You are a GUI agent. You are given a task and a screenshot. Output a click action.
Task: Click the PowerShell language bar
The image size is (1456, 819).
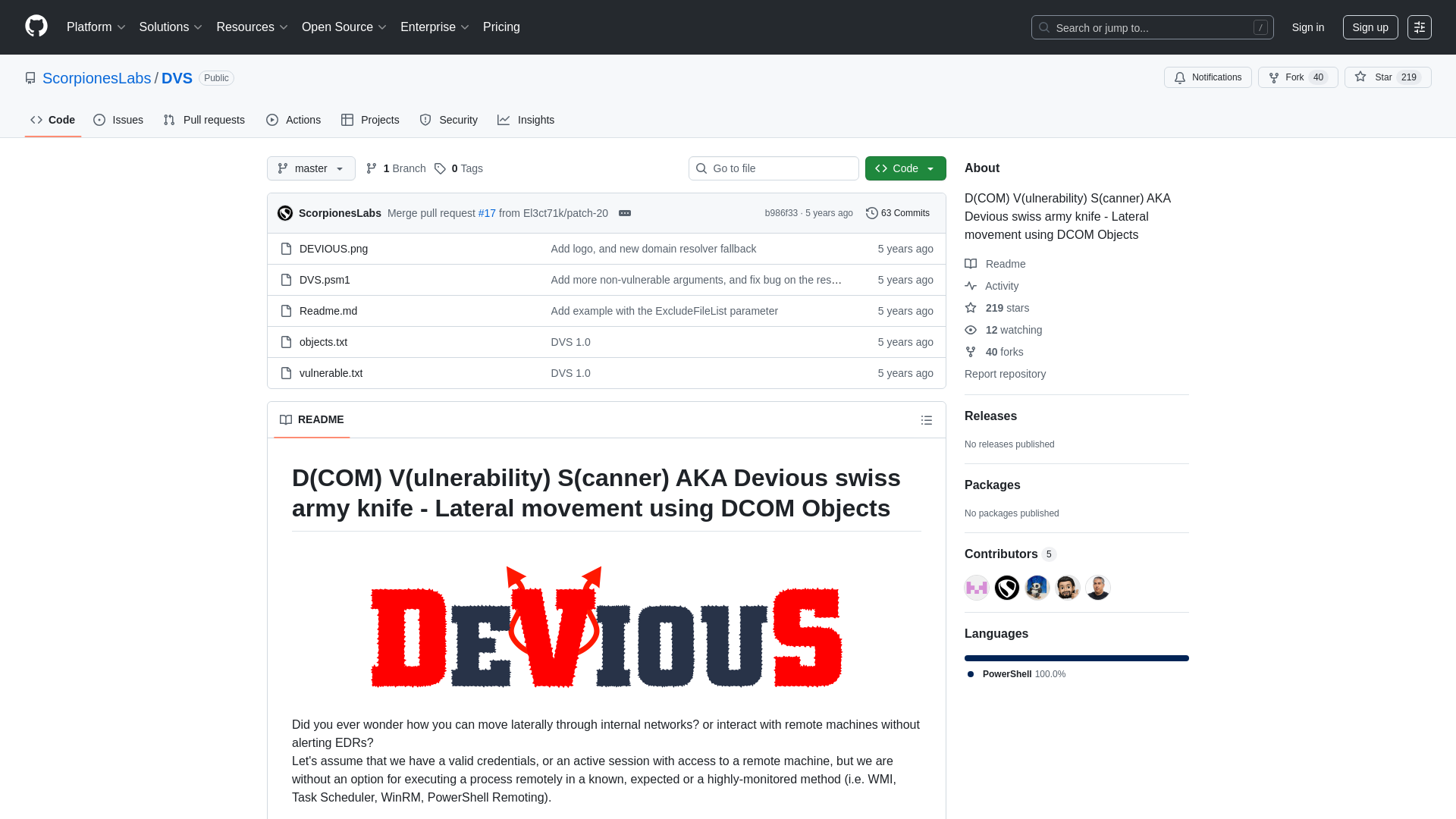click(1076, 657)
